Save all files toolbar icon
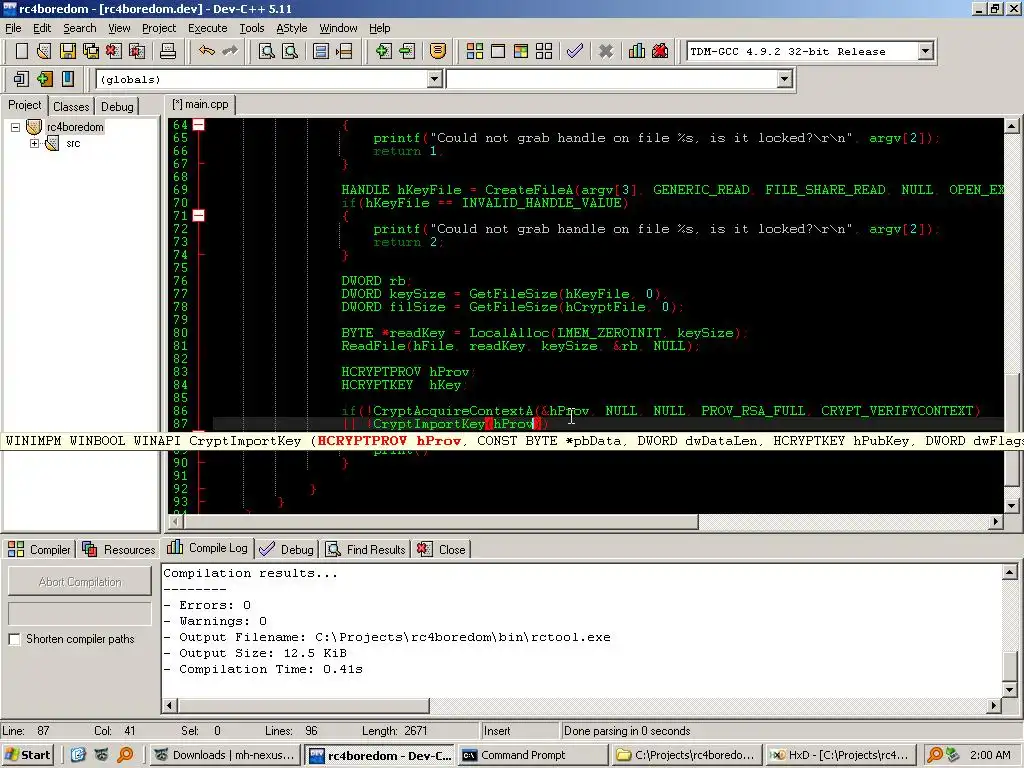 point(91,51)
